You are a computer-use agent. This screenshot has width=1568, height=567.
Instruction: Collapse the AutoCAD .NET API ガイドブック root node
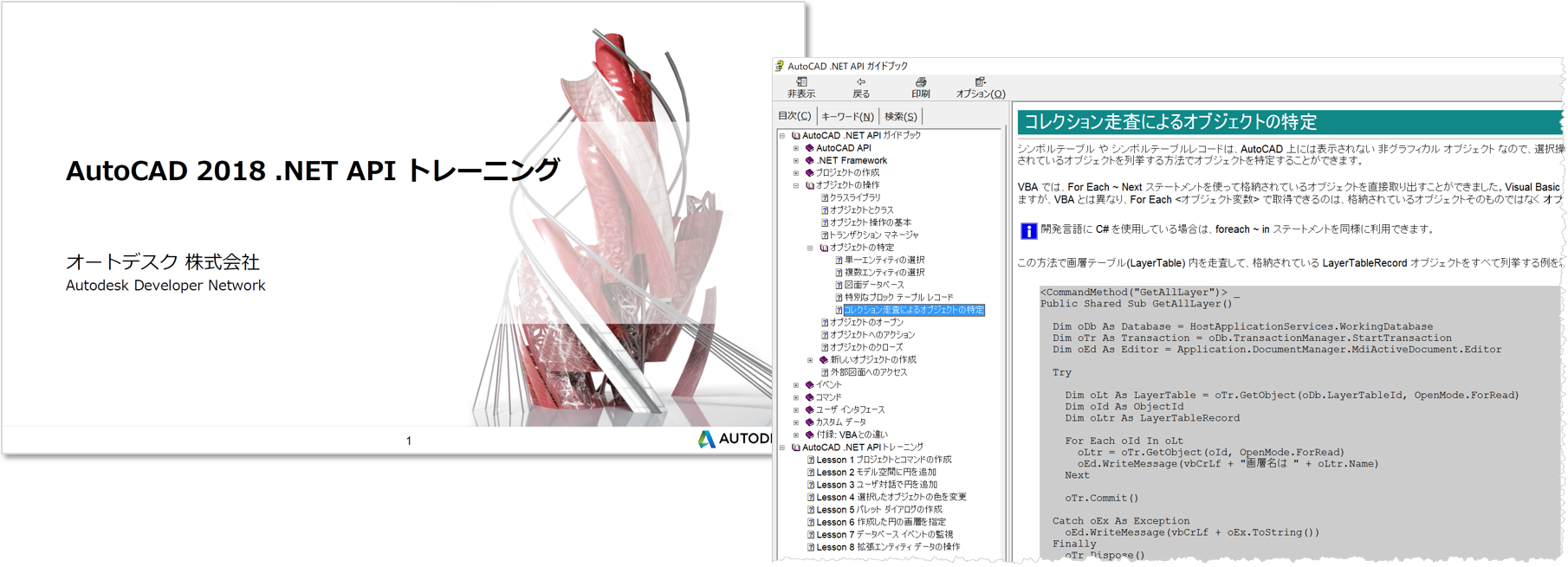[782, 136]
